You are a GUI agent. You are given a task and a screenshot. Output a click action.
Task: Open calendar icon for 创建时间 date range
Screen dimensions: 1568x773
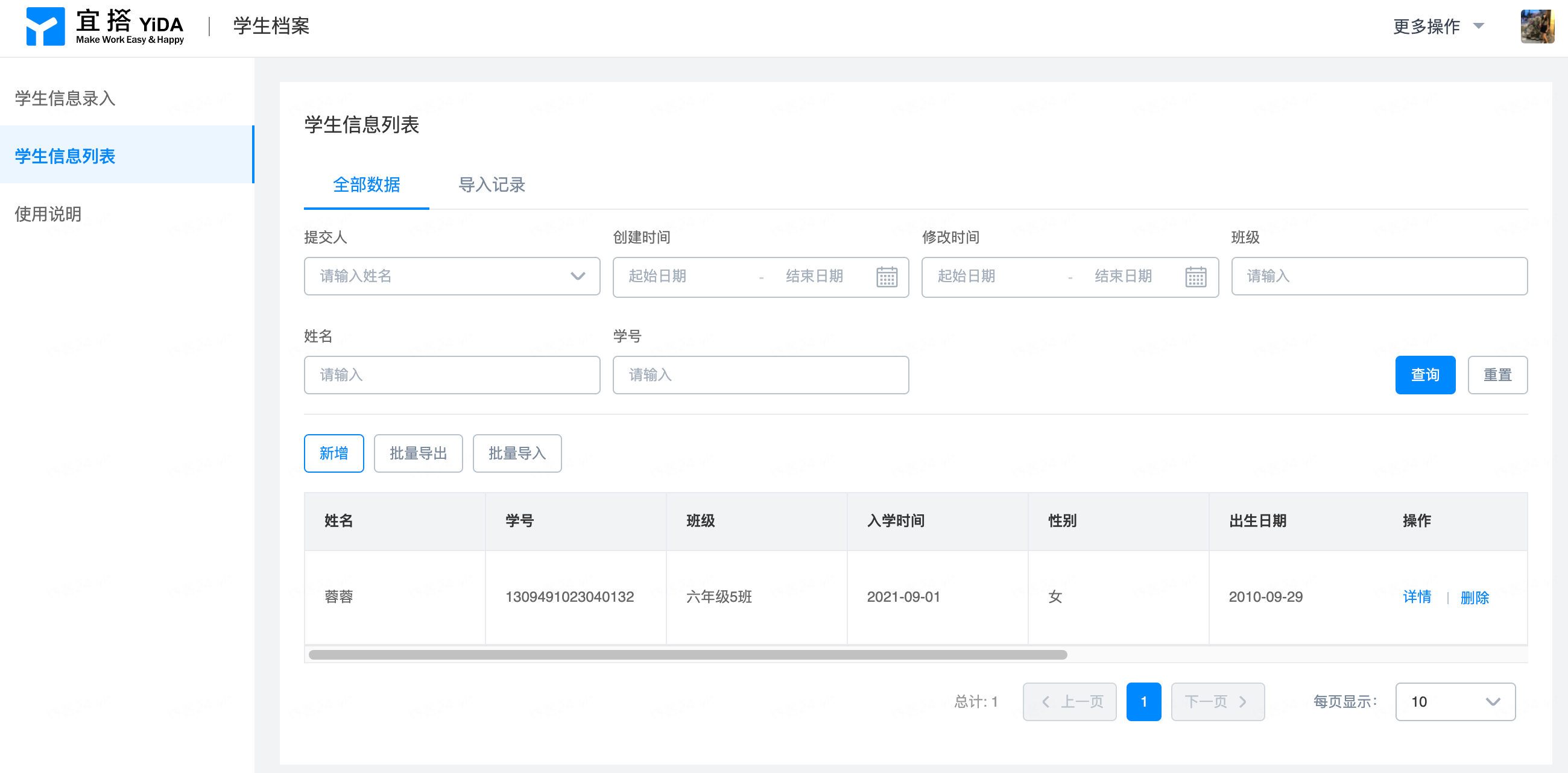tap(887, 277)
